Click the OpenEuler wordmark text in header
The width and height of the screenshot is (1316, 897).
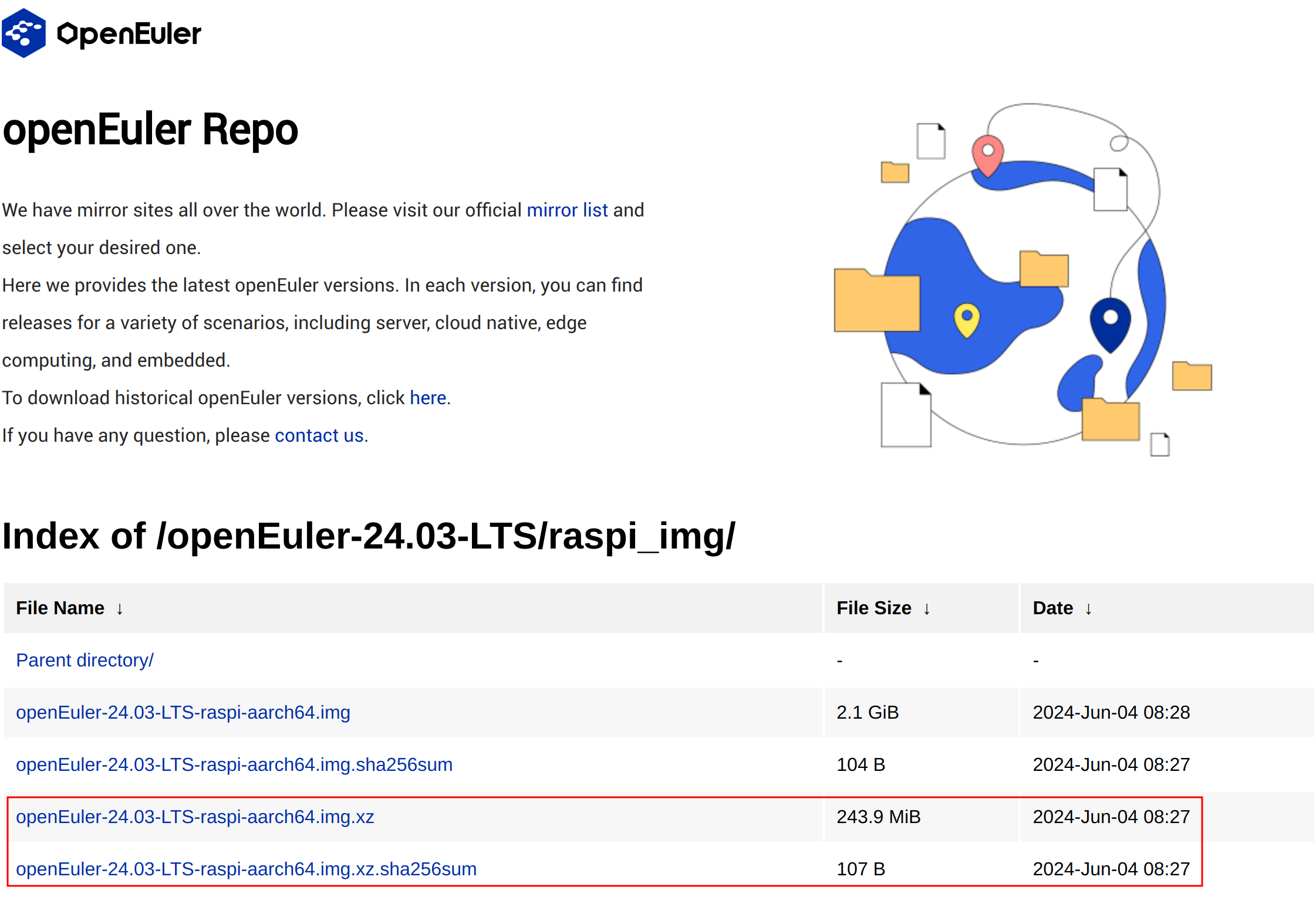[x=129, y=34]
